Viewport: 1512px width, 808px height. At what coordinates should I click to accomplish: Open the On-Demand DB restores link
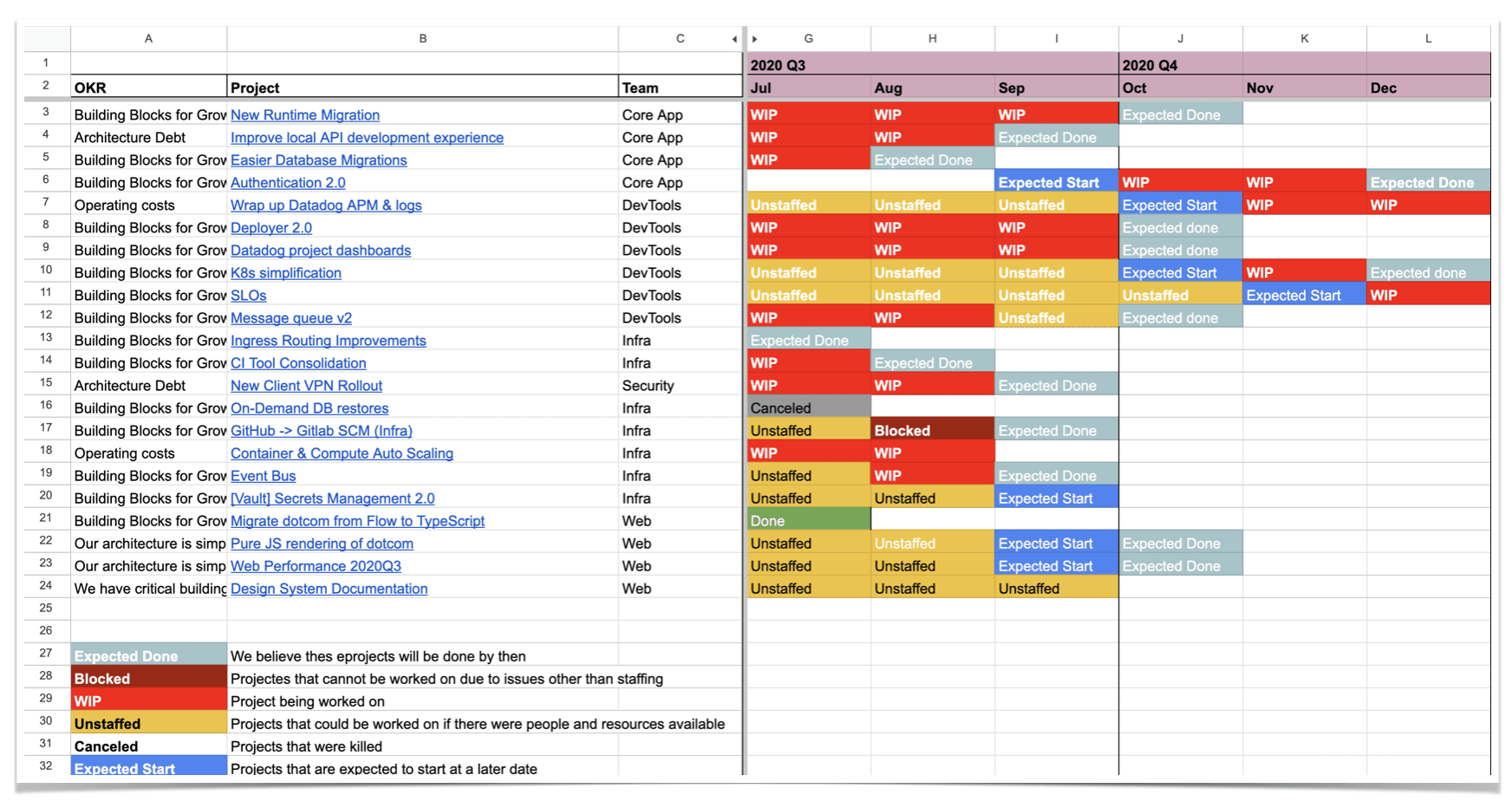[x=310, y=408]
